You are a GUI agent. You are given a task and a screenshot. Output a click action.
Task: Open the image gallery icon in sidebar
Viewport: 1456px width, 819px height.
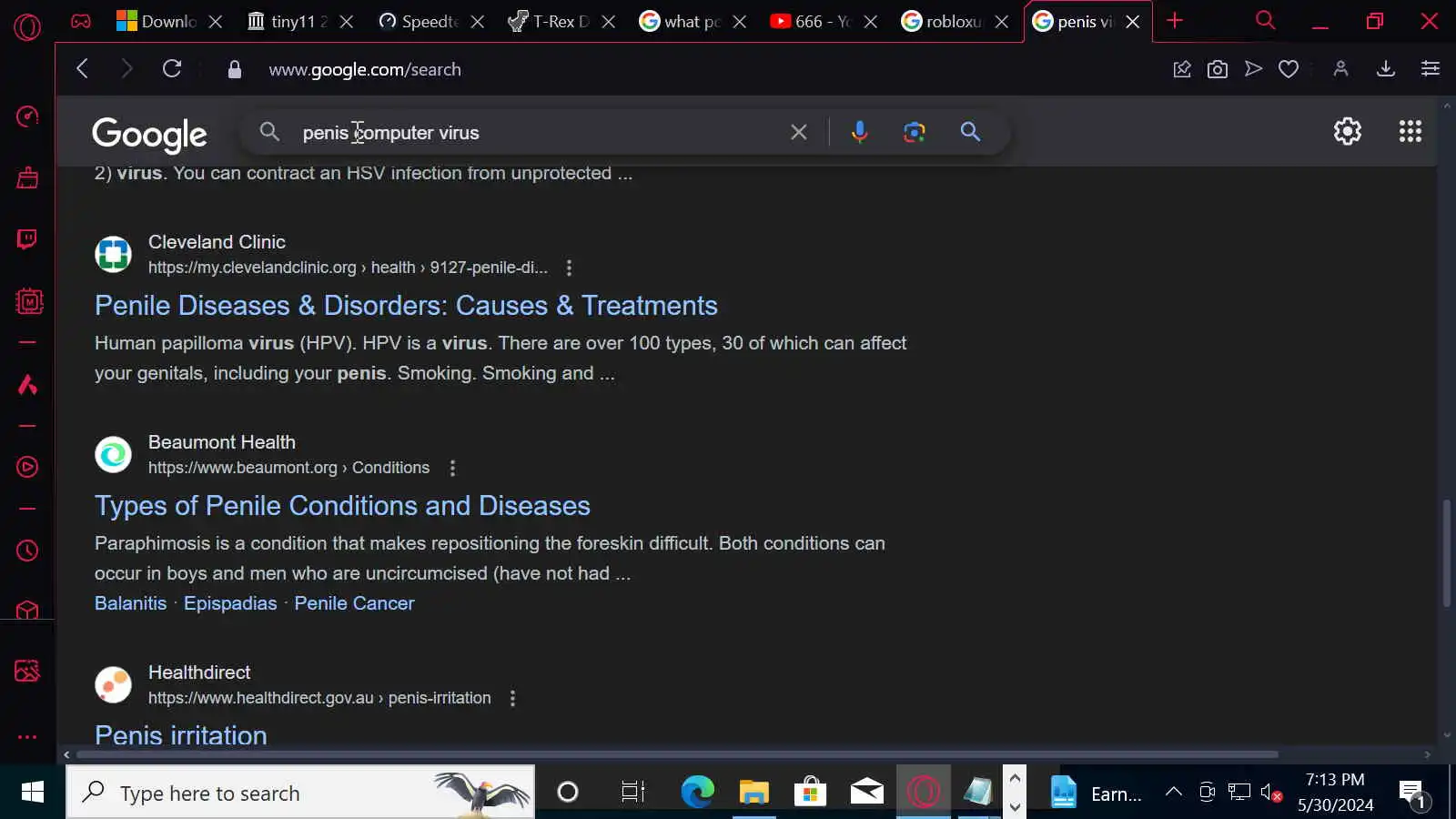tap(27, 672)
